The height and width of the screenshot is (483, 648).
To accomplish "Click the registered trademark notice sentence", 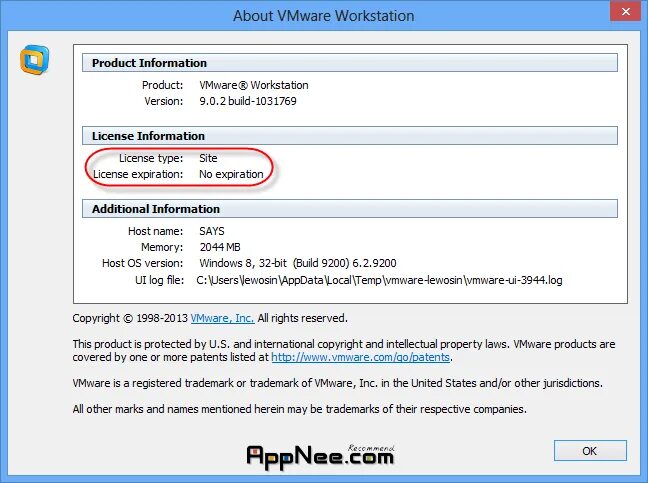I will click(x=338, y=383).
